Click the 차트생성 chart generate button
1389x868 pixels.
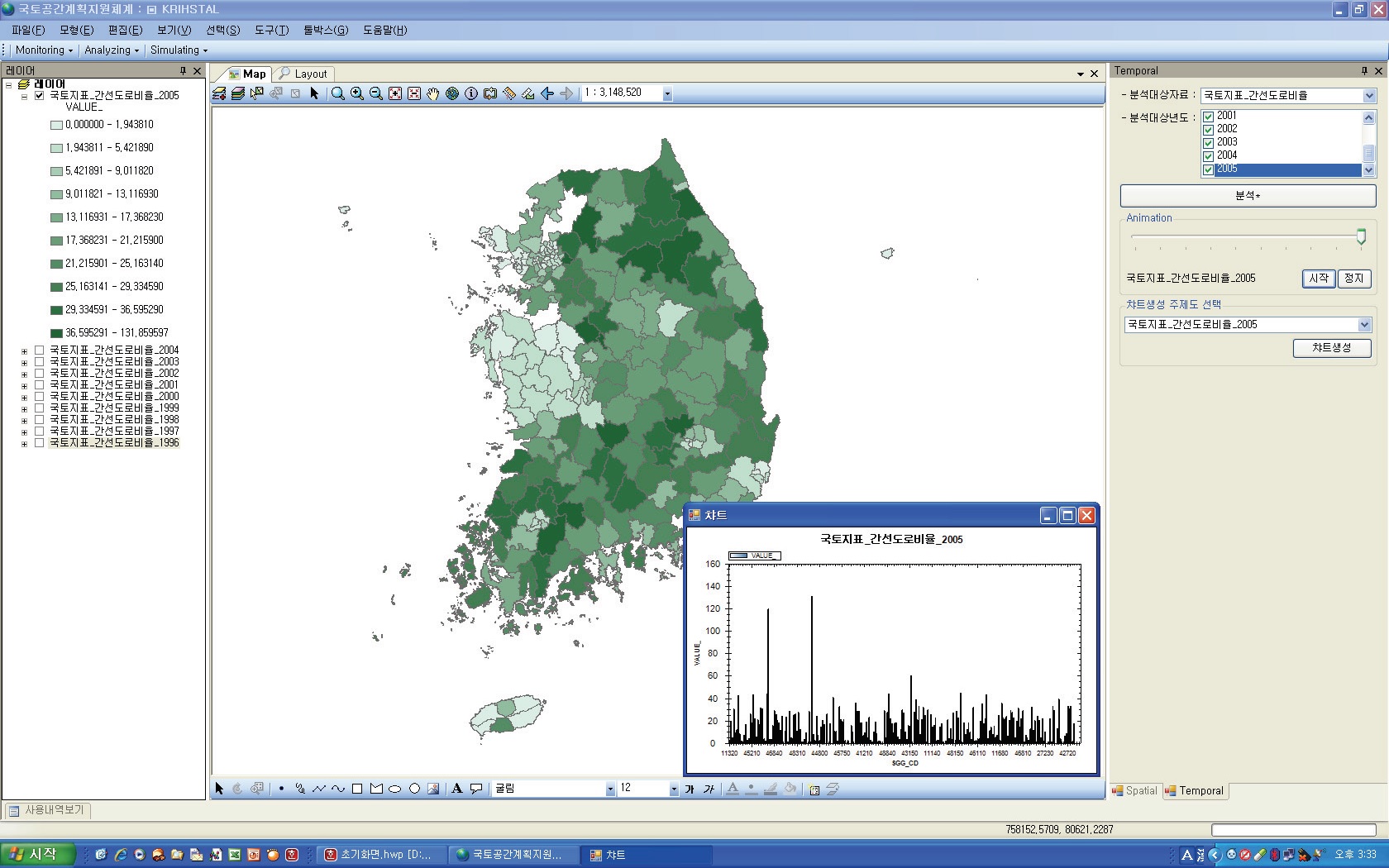click(x=1331, y=348)
